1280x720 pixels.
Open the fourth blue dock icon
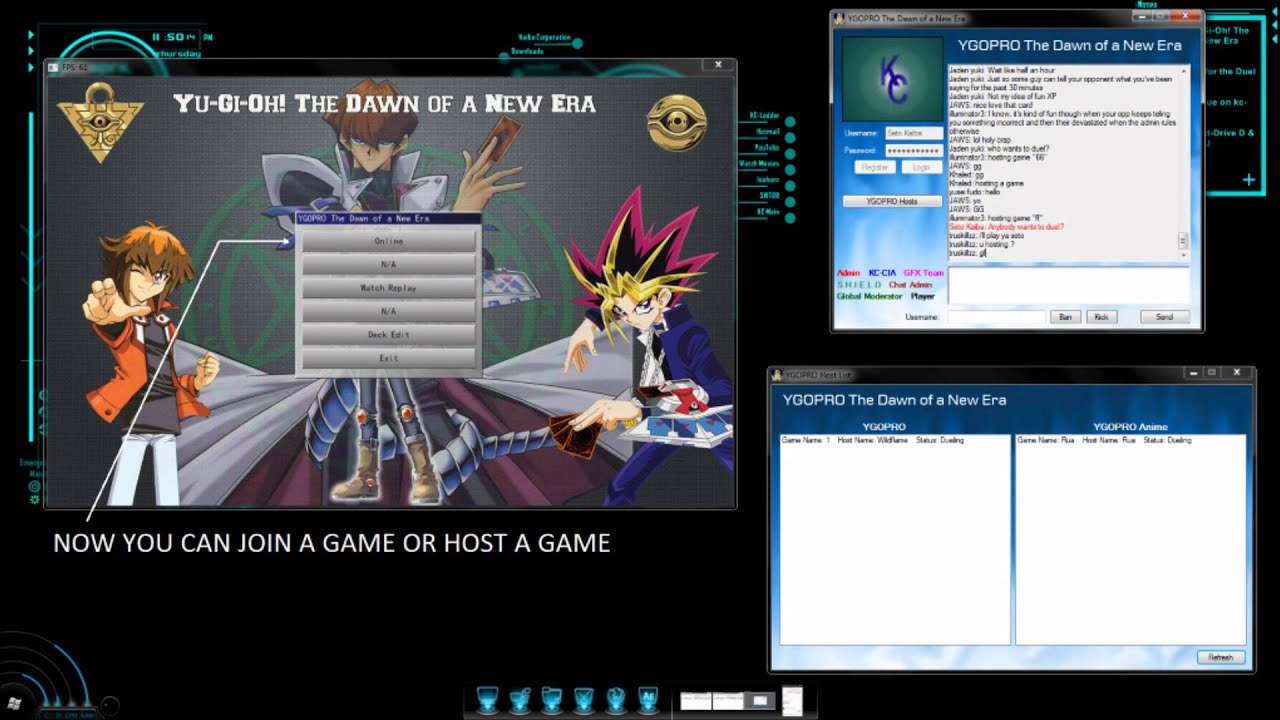[584, 699]
